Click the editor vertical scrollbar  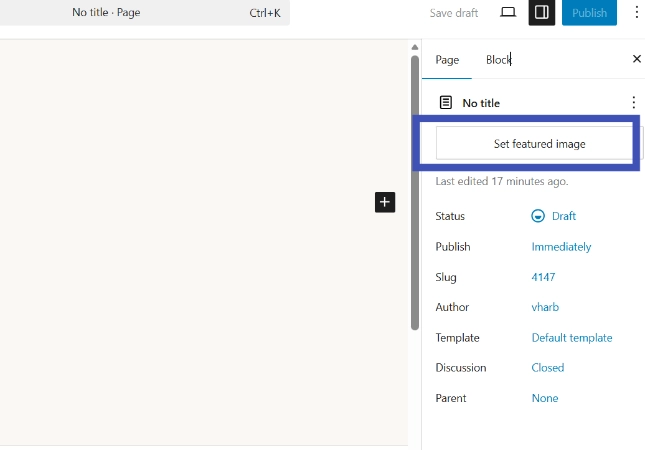(415, 193)
